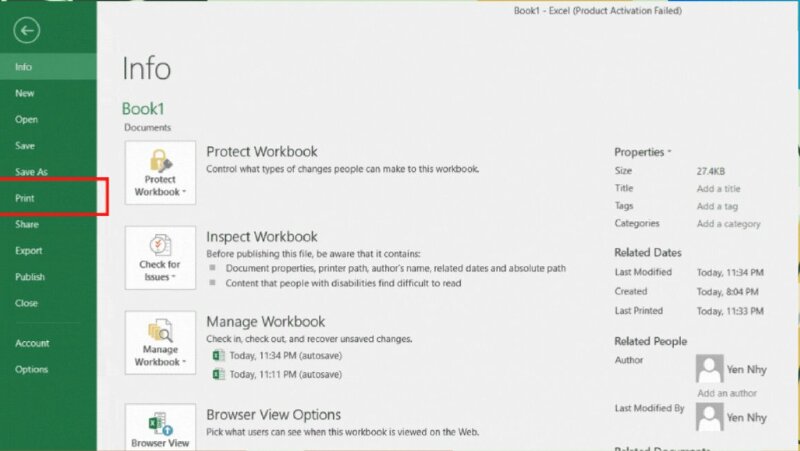Select Save As in the sidebar
The image size is (800, 451).
tap(31, 172)
